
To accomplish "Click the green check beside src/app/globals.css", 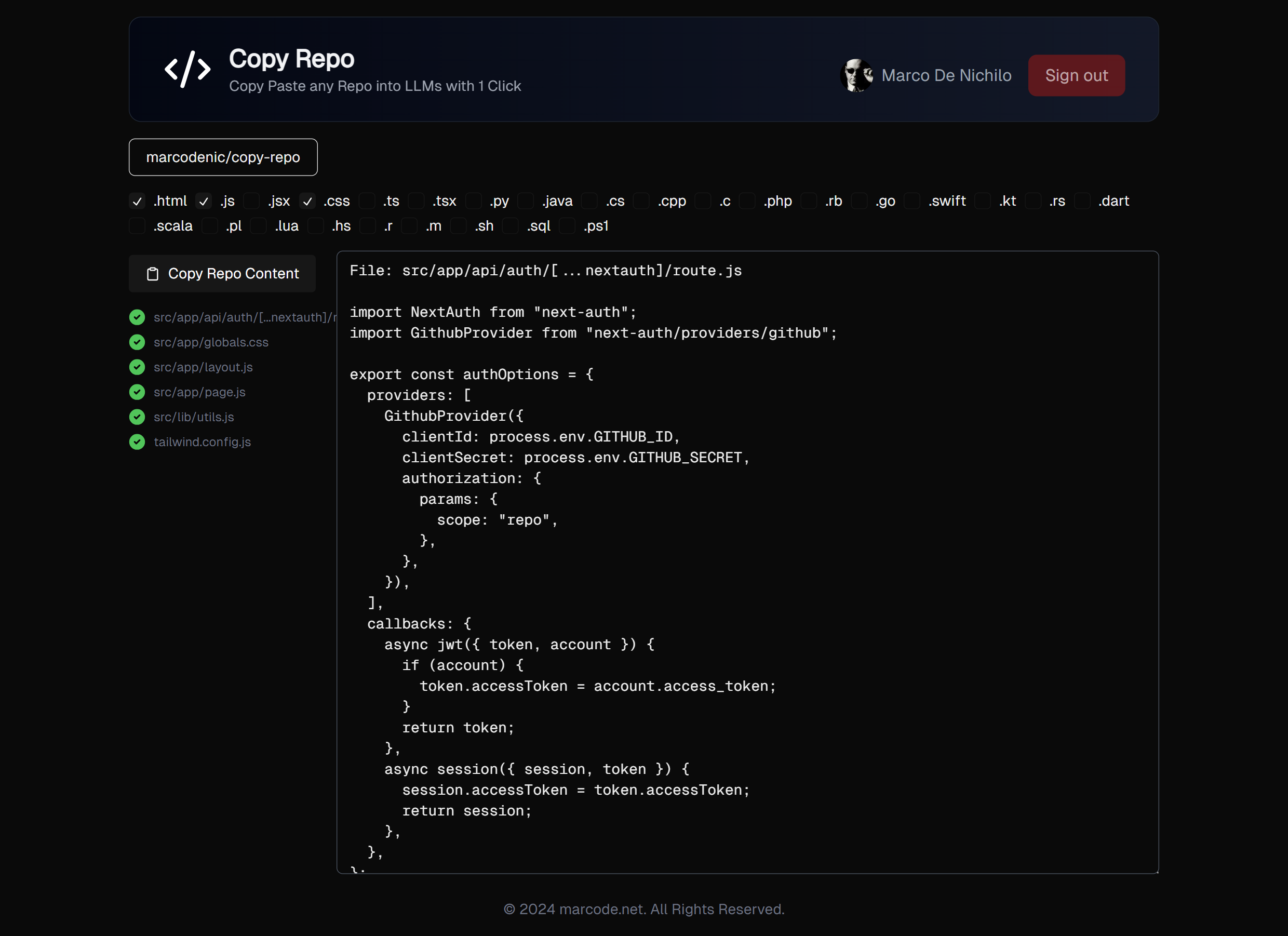I will (137, 342).
